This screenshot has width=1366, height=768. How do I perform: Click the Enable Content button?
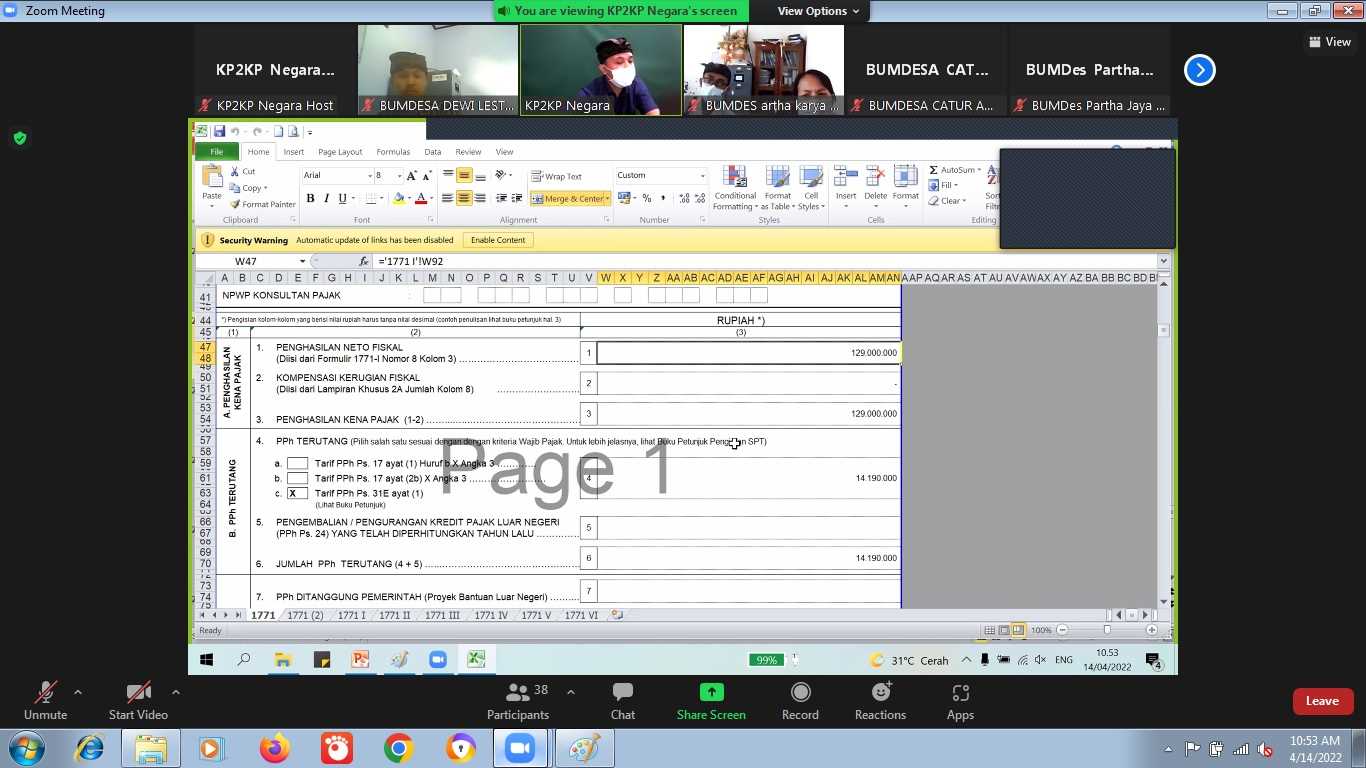click(x=497, y=240)
